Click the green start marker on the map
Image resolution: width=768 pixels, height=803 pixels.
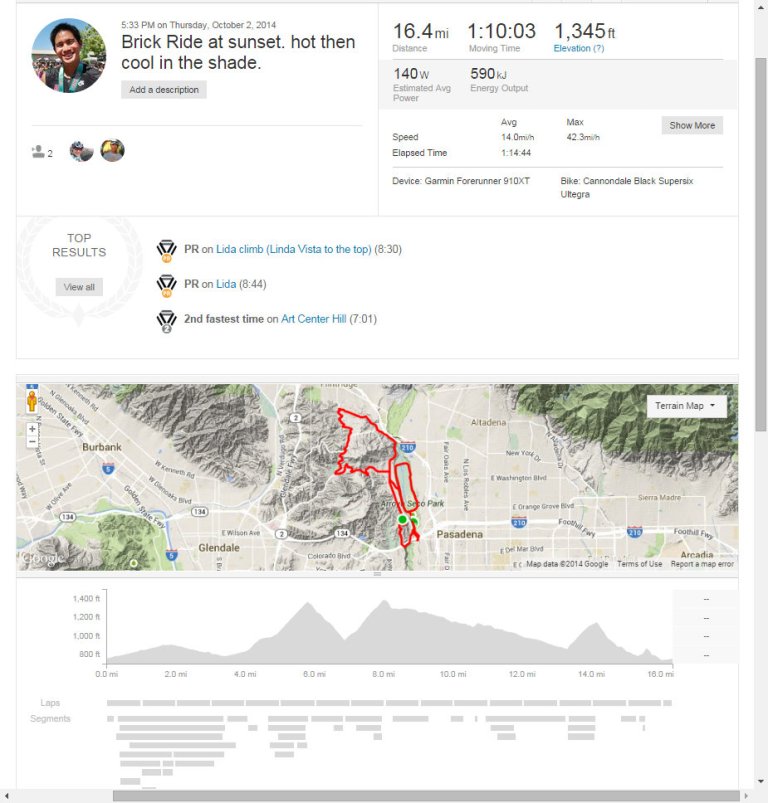tap(402, 520)
